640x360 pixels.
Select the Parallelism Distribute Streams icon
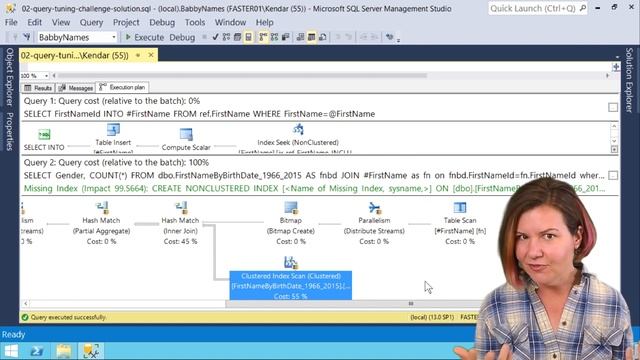[374, 208]
